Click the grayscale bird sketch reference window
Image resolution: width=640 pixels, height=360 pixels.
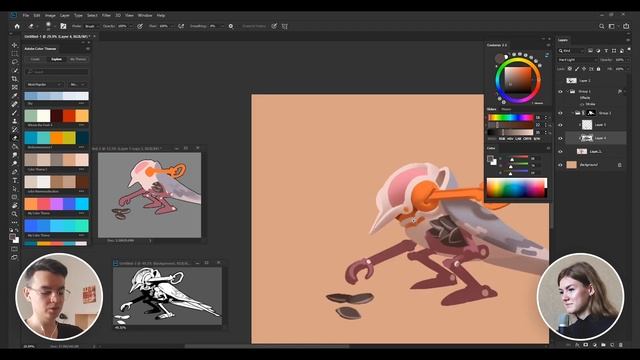(167, 296)
